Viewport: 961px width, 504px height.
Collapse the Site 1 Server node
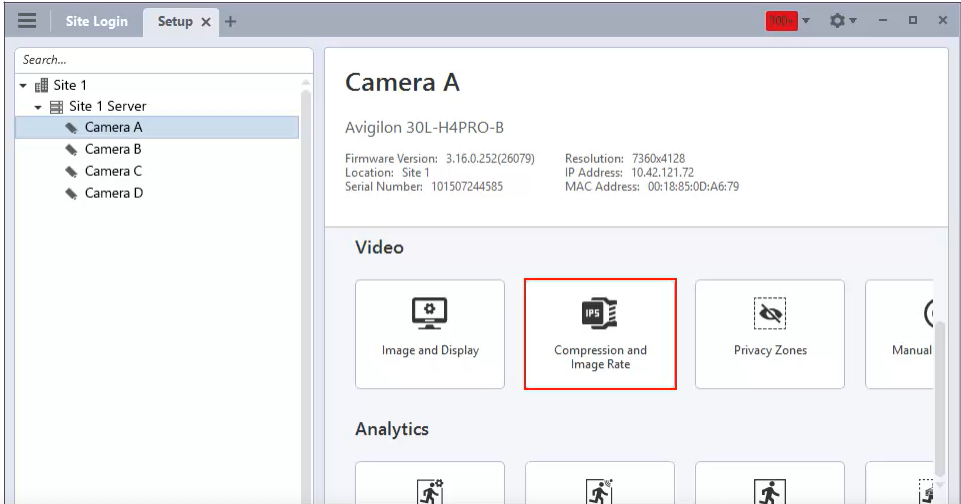pos(38,107)
